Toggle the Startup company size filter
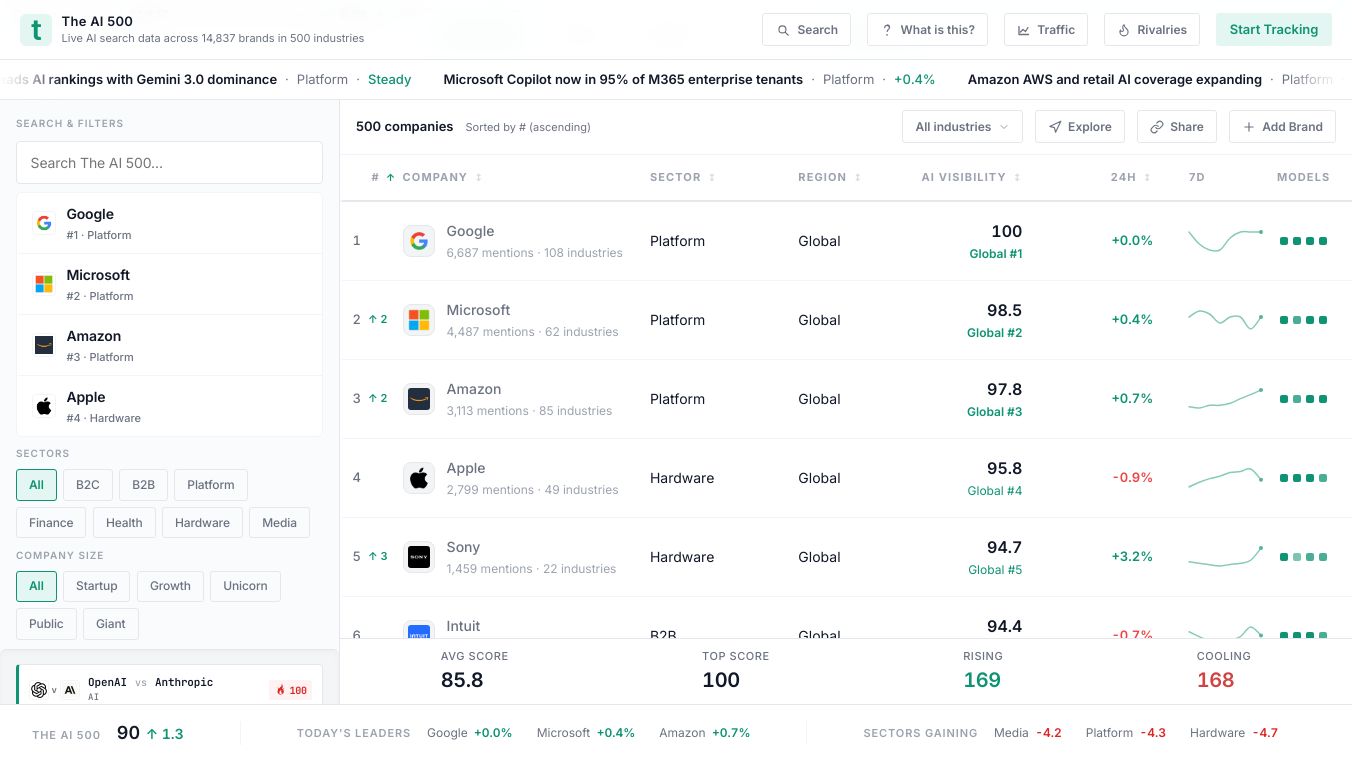The image size is (1352, 760). 97,586
